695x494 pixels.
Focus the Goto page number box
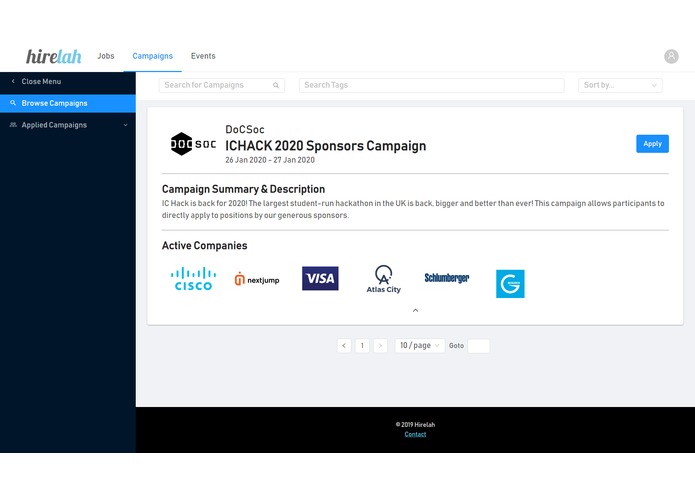click(x=479, y=346)
